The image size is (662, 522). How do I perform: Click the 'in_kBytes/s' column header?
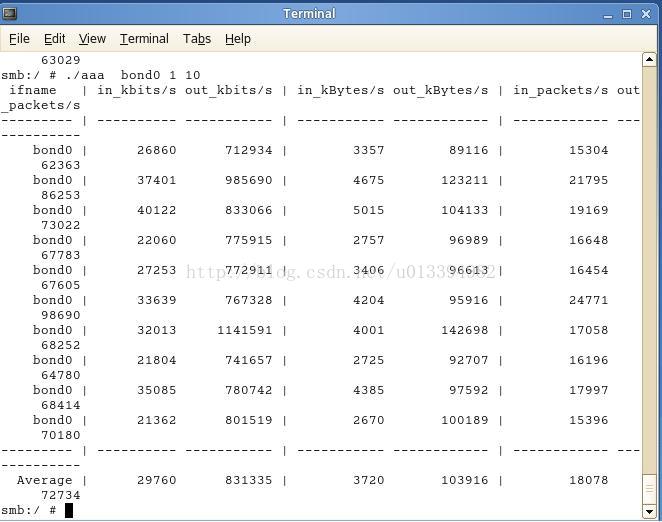tap(341, 90)
